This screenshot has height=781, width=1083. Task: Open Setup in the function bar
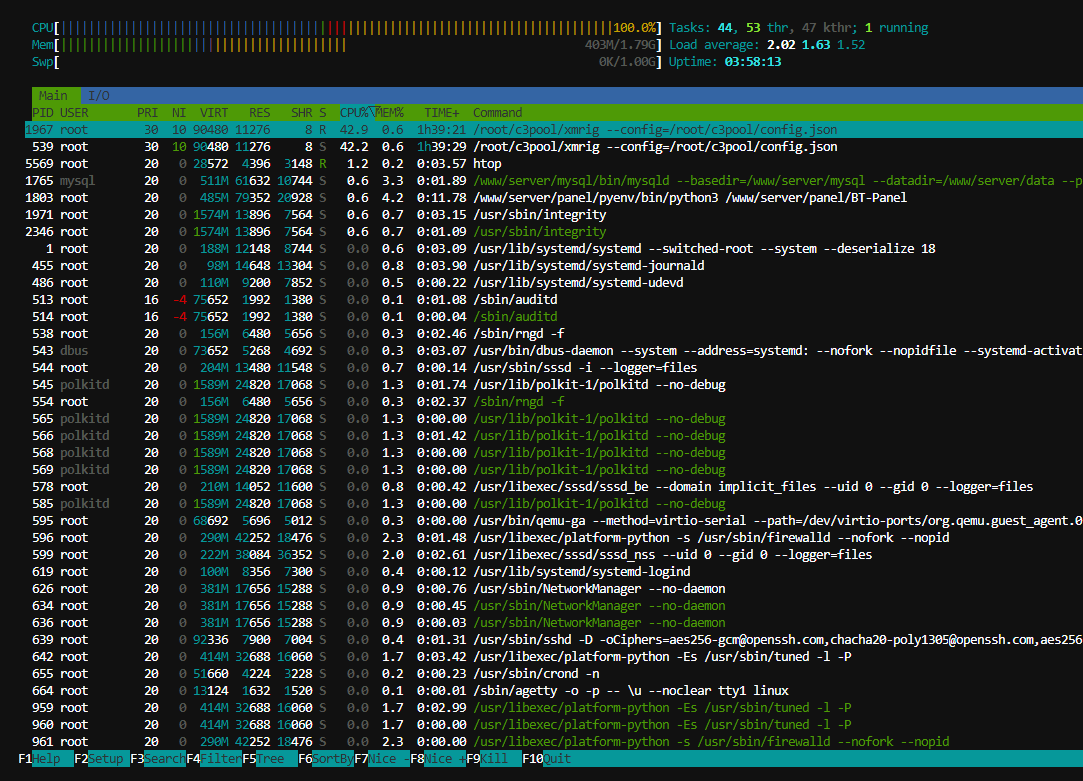tap(102, 758)
